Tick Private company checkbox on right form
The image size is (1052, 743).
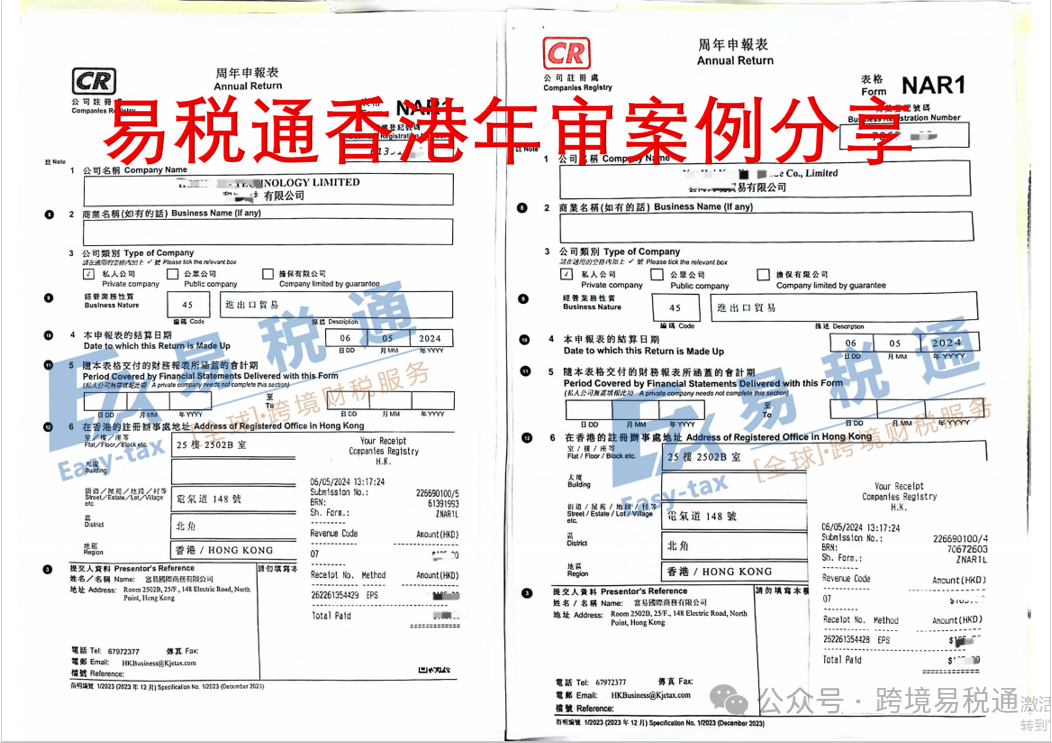point(566,275)
